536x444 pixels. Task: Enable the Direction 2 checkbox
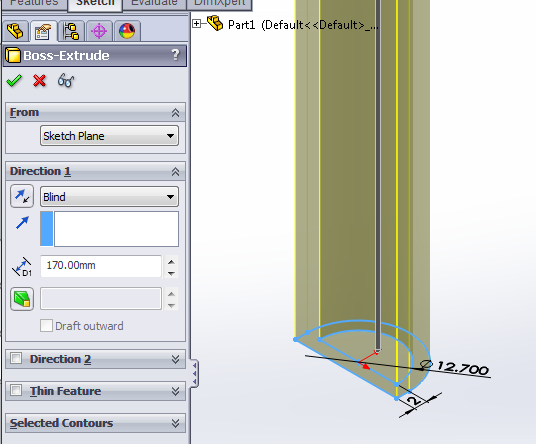click(x=16, y=359)
